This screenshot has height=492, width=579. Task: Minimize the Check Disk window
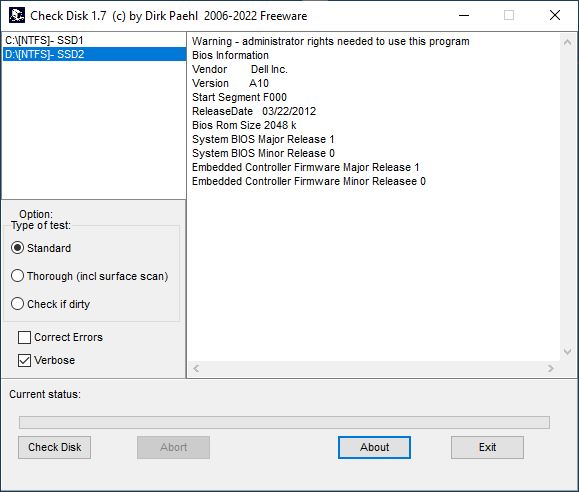[464, 16]
